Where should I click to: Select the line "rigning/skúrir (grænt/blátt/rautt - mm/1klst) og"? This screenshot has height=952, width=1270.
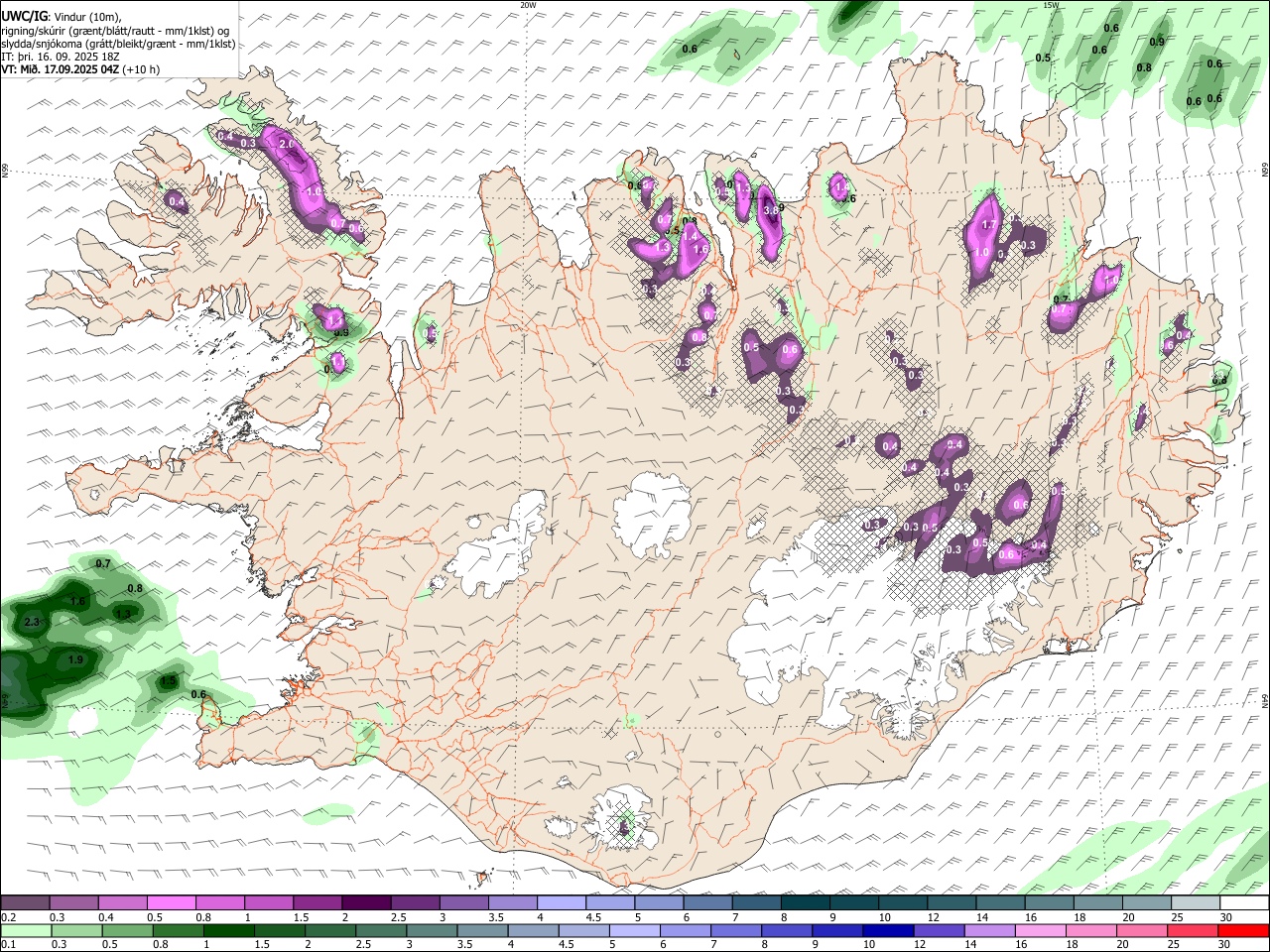coord(115,31)
